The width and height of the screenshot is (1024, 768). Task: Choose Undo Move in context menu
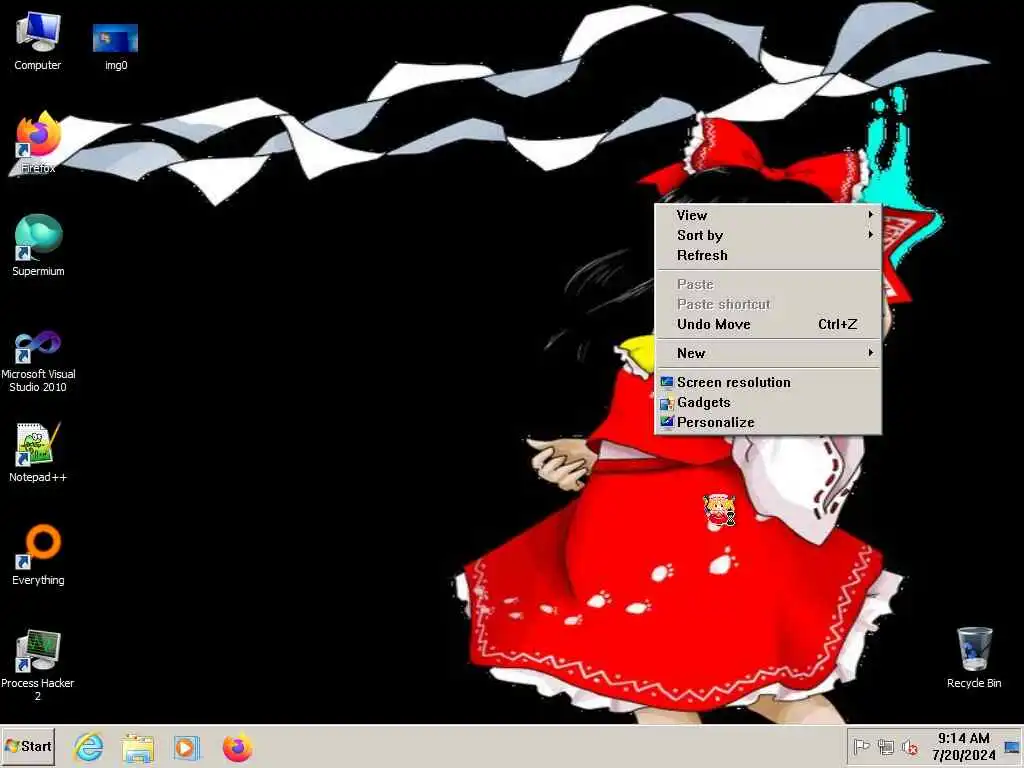pyautogui.click(x=768, y=324)
